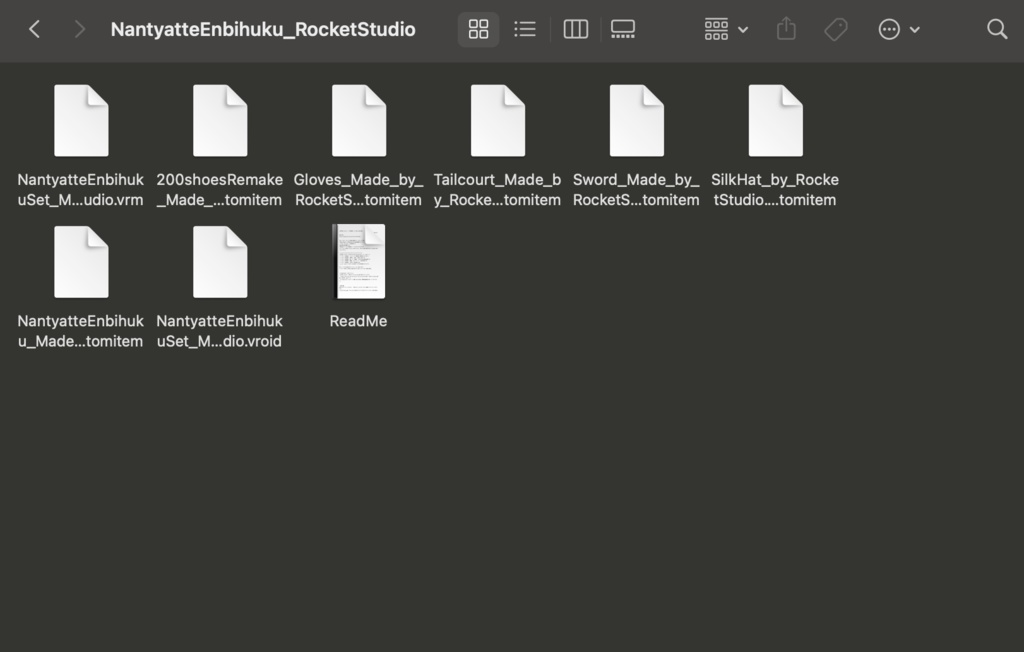This screenshot has width=1024, height=652.
Task: Click the file name 'Gloves_Made_by_RocketS...tomitem'
Action: pos(359,189)
